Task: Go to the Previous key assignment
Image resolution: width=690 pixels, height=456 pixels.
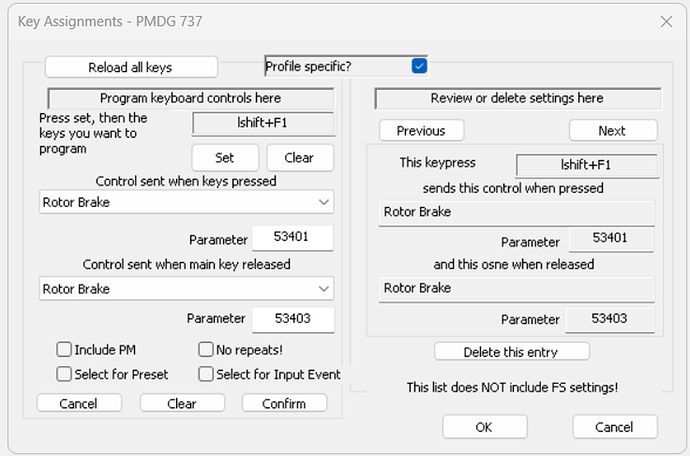Action: (x=422, y=131)
